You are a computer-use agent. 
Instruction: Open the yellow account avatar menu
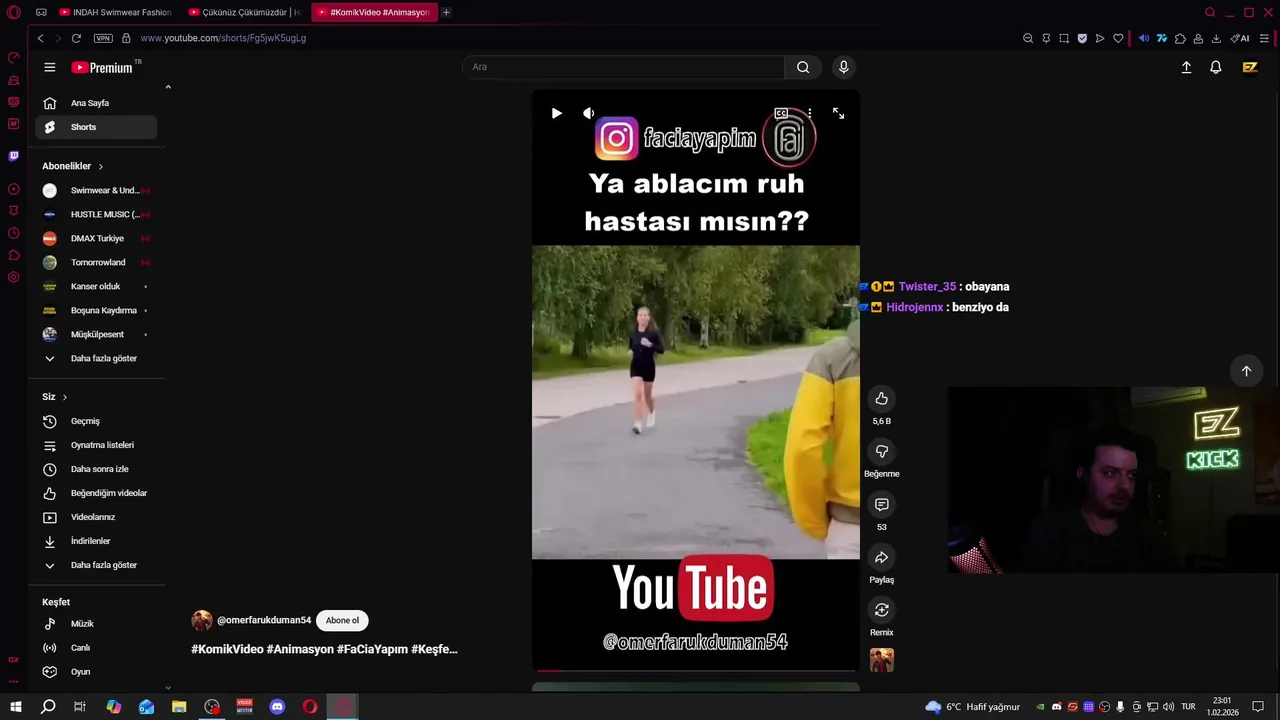(x=1250, y=67)
